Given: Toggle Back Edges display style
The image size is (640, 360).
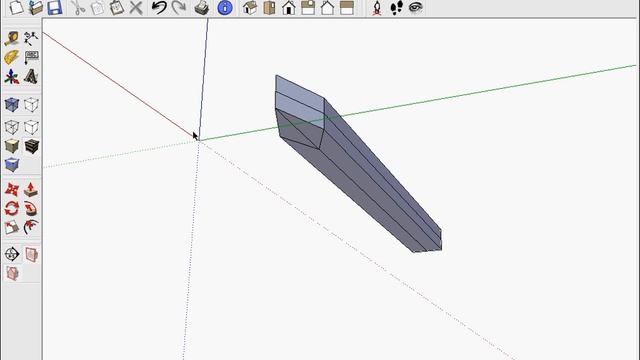Looking at the screenshot, I should [x=31, y=104].
